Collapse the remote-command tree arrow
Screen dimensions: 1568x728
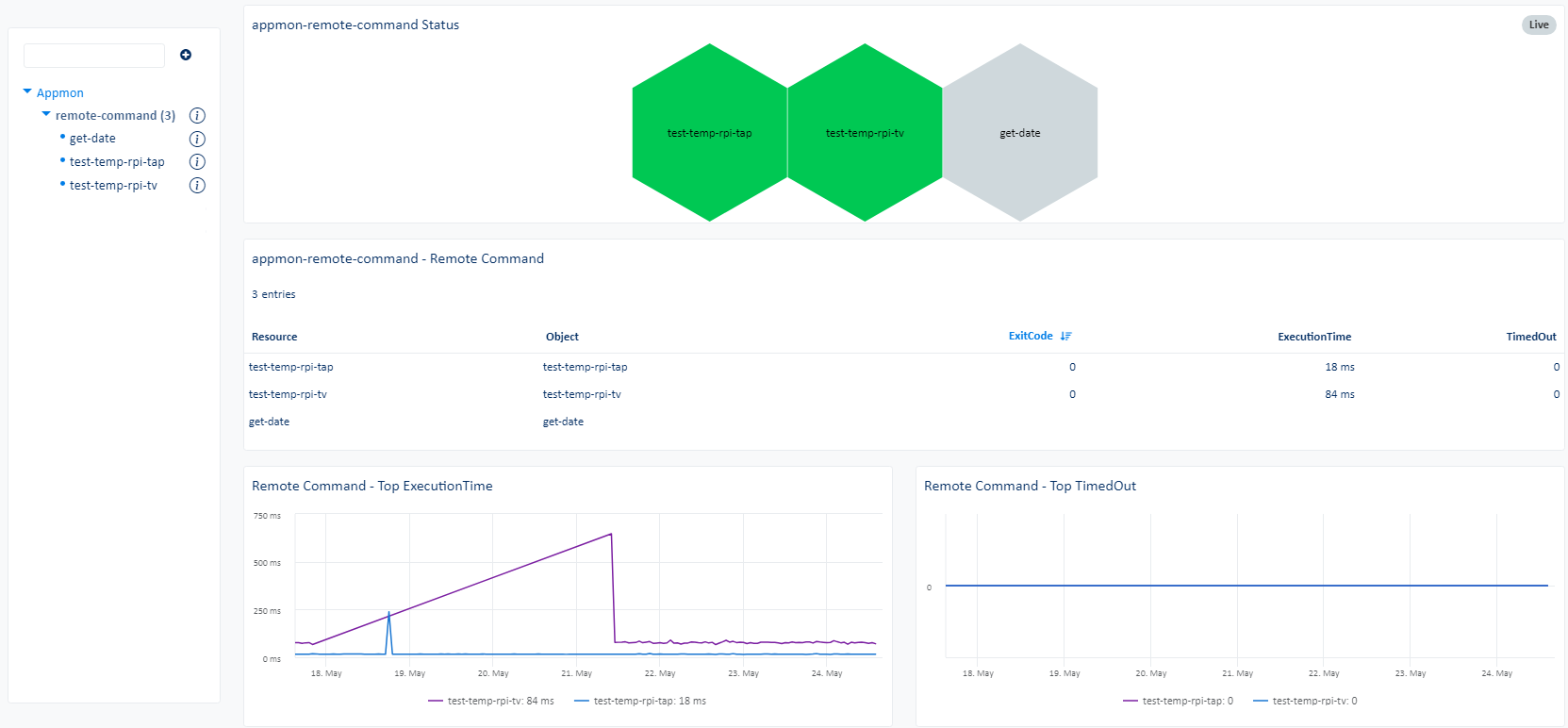(x=46, y=115)
